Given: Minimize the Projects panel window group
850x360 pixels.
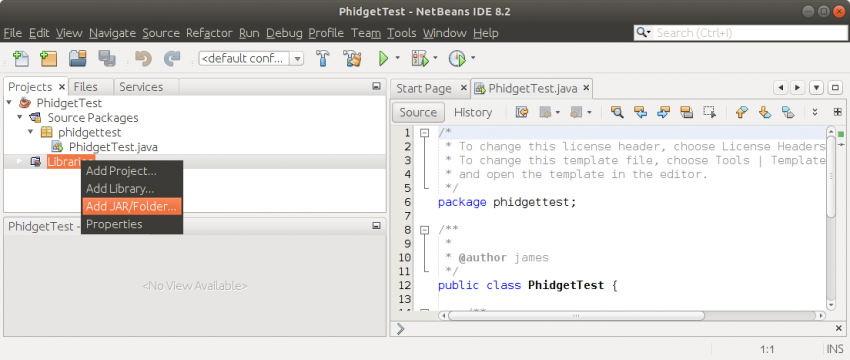Looking at the screenshot, I should click(x=376, y=86).
